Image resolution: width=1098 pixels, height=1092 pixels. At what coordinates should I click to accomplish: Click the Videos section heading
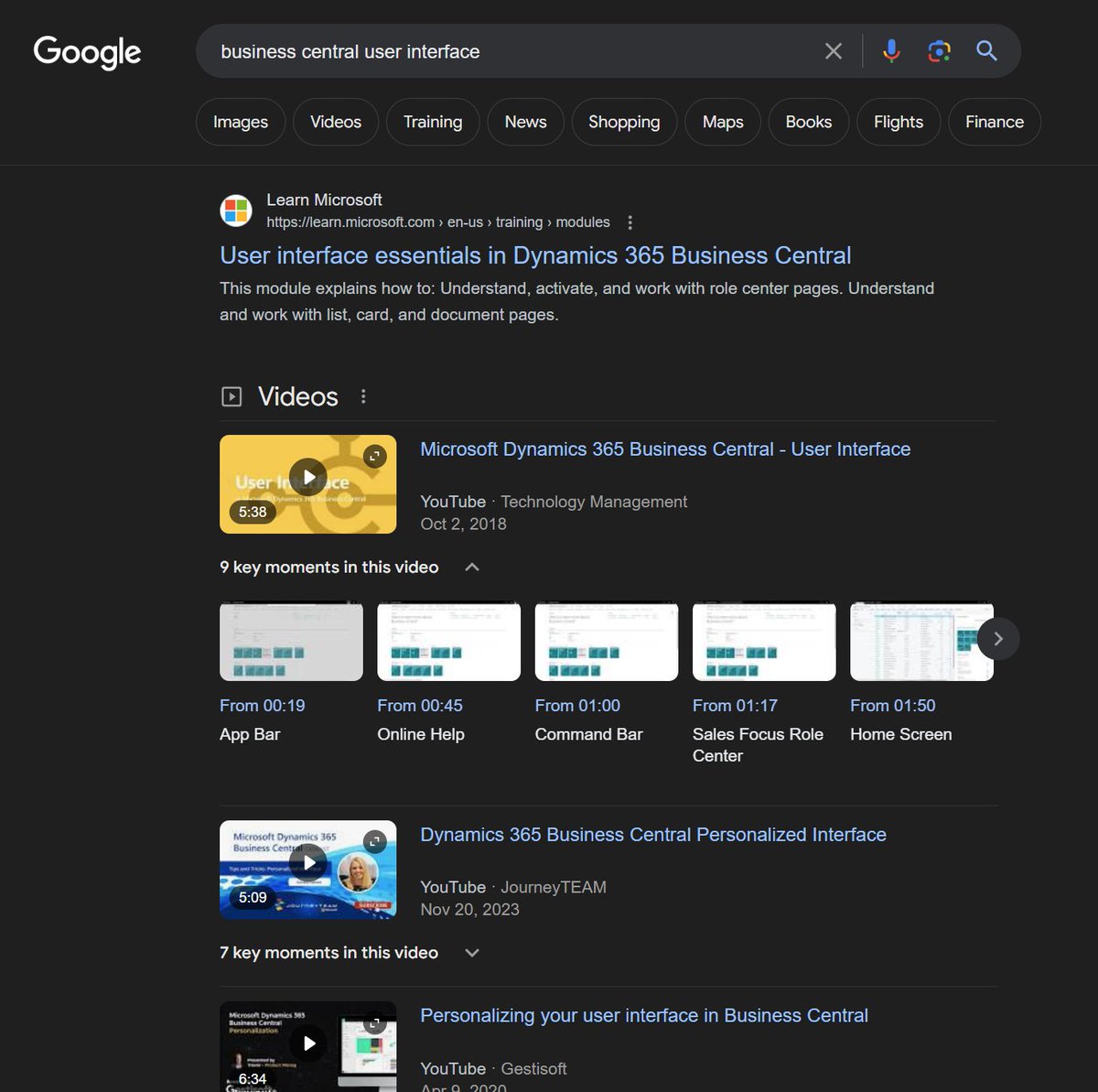[x=298, y=396]
